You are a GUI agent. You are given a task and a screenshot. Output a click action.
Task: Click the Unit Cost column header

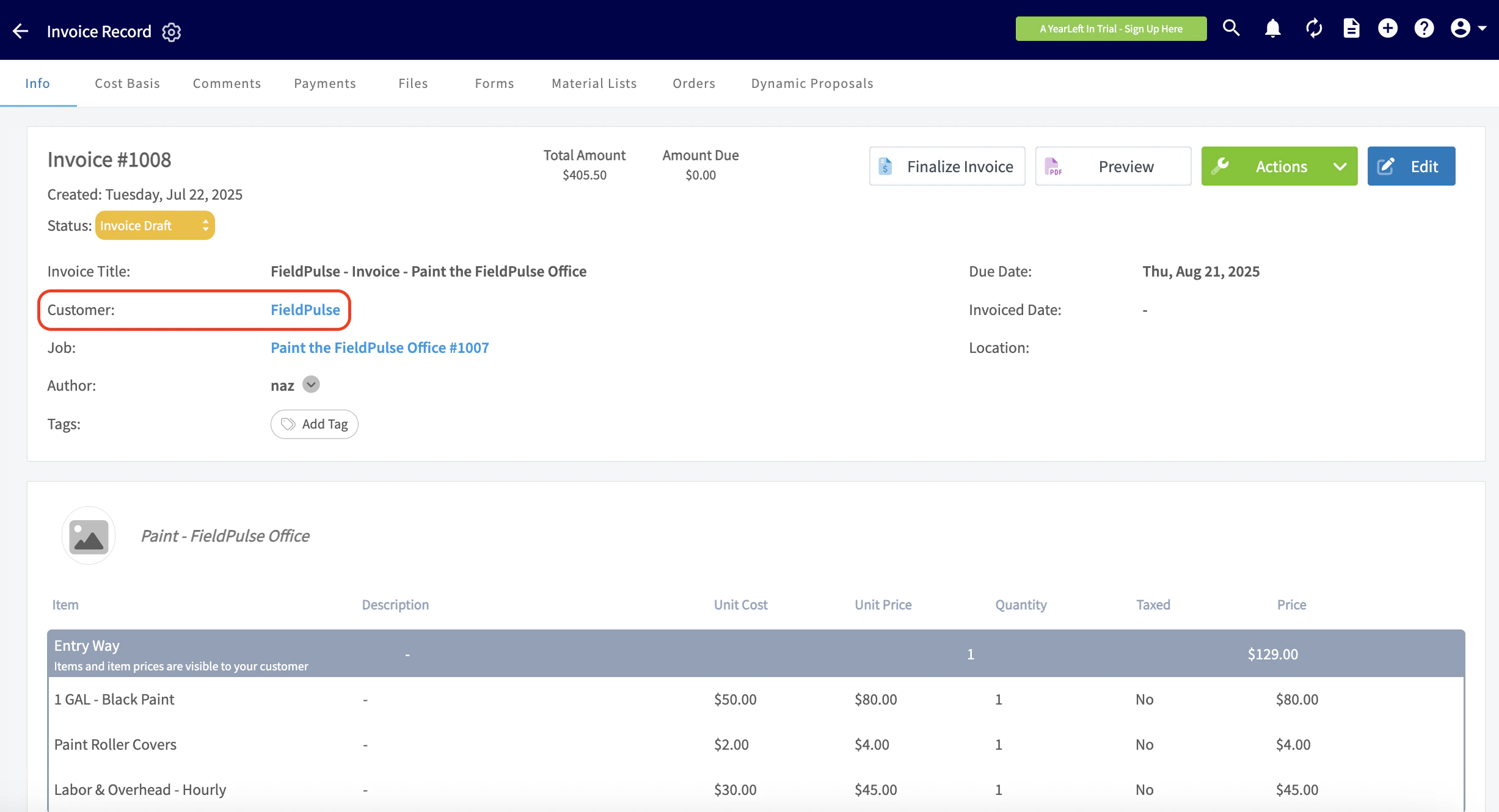740,604
